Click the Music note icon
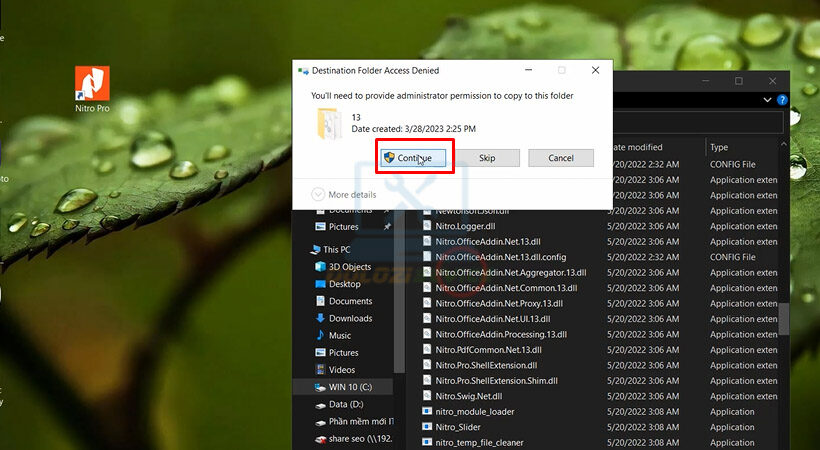Image resolution: width=820 pixels, height=450 pixels. (x=320, y=335)
